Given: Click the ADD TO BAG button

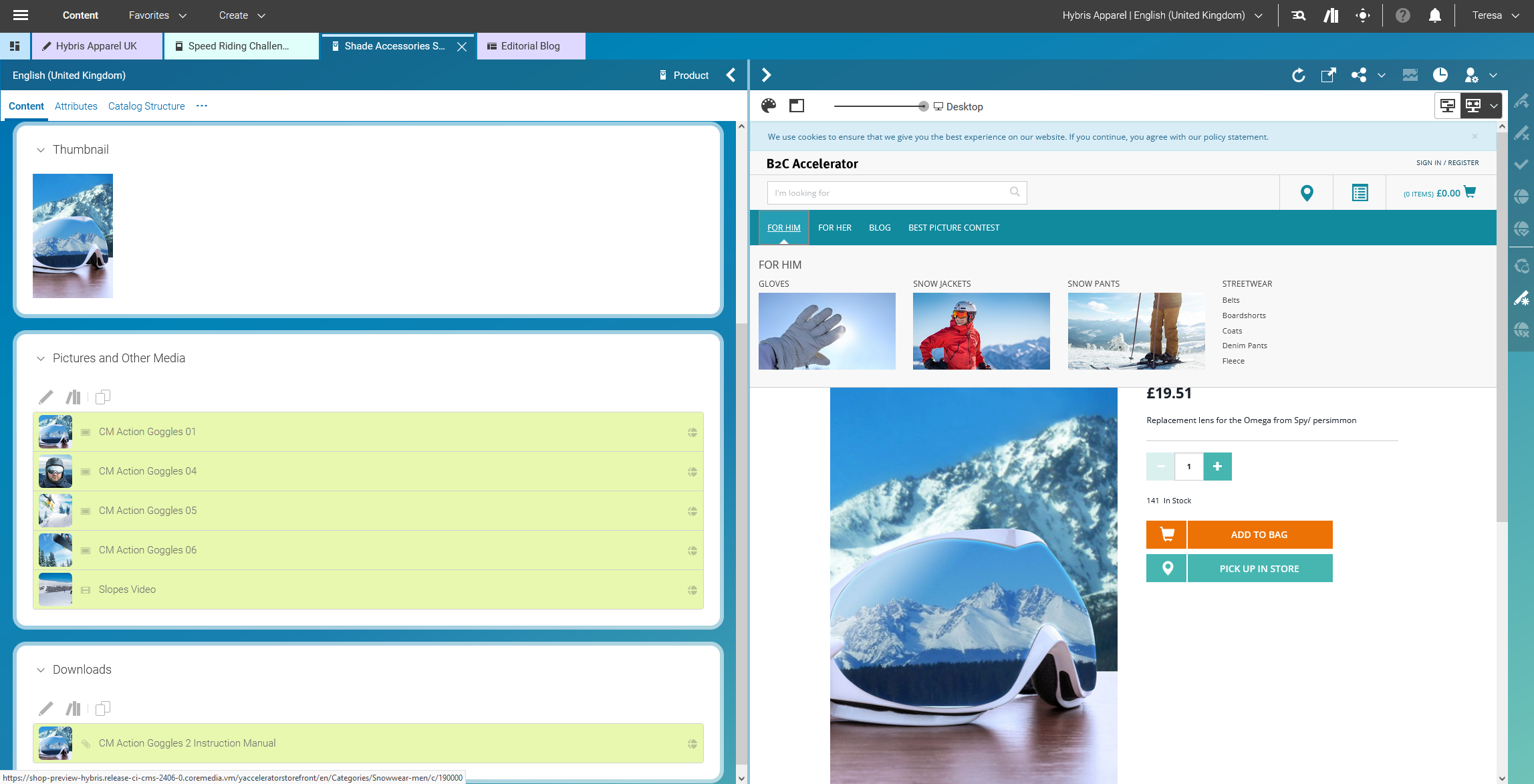Looking at the screenshot, I should [1259, 534].
